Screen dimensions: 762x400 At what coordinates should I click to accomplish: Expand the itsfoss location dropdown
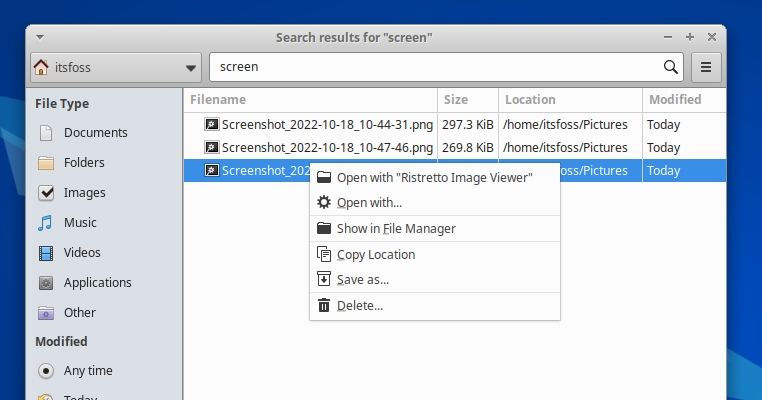[x=191, y=68]
